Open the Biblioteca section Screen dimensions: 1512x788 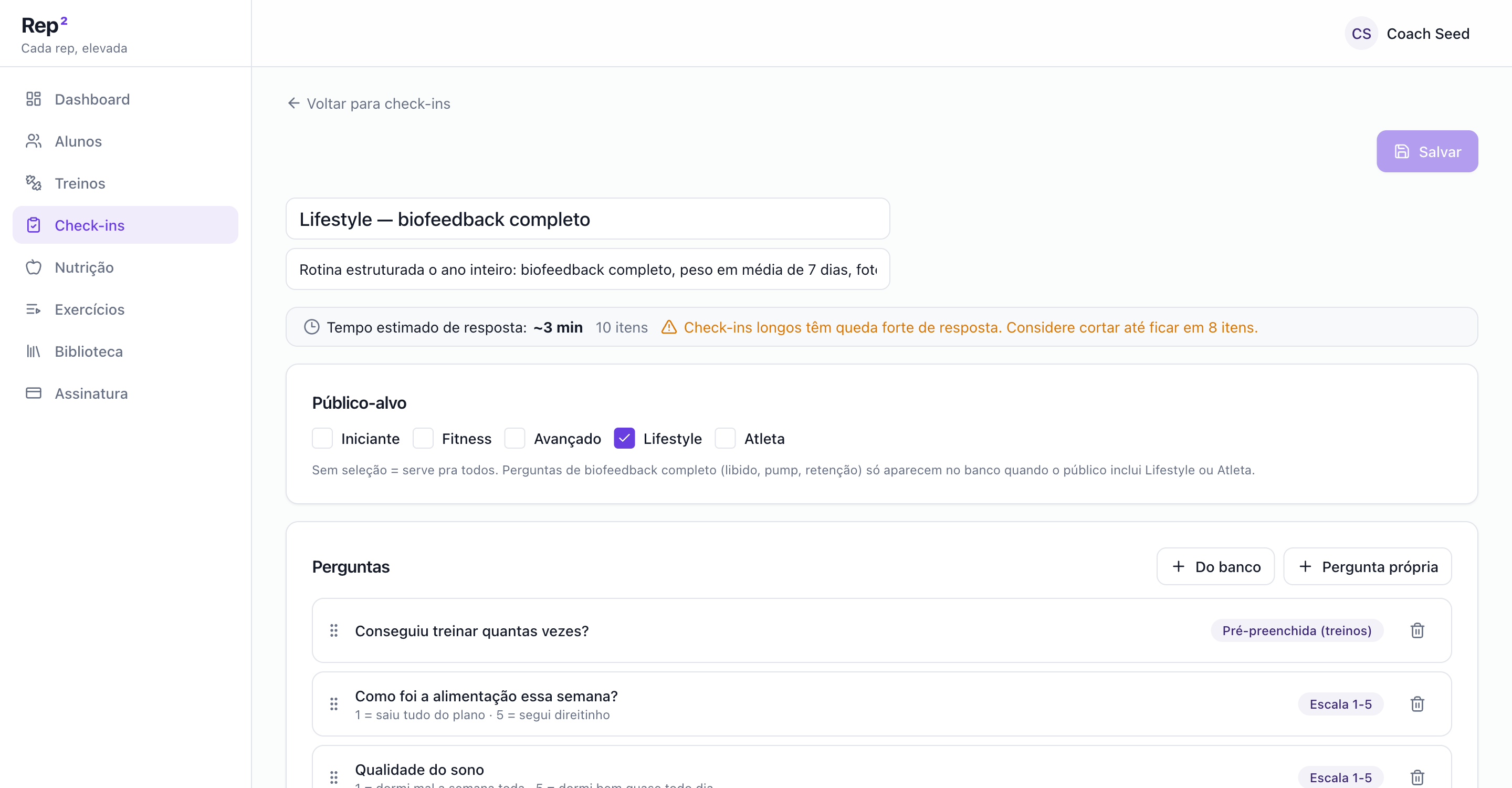(x=125, y=351)
